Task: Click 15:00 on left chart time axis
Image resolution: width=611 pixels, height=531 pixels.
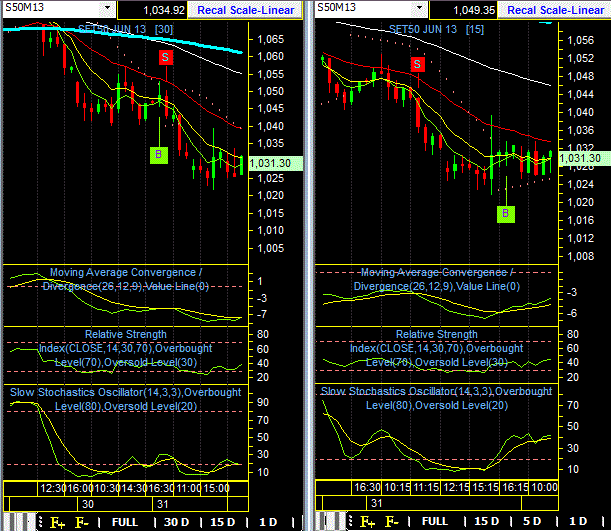Action: 217,488
